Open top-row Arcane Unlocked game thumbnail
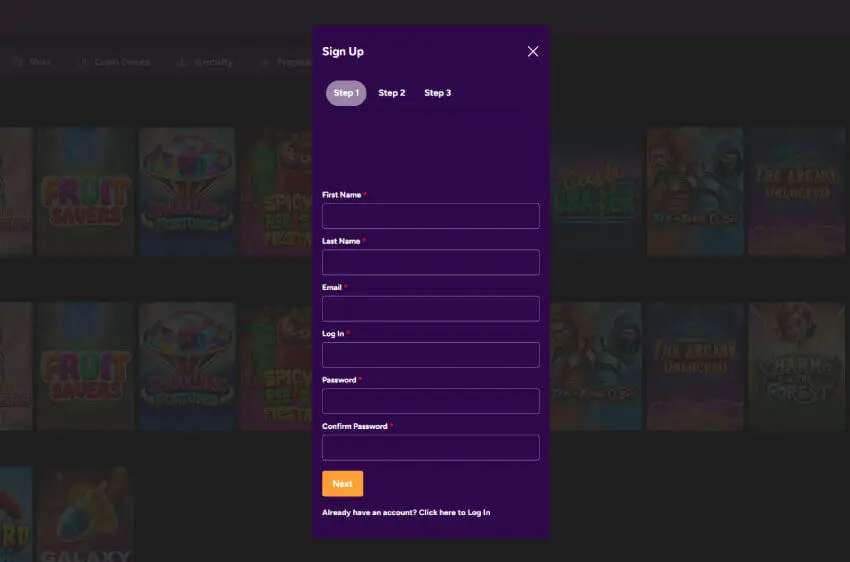 pyautogui.click(x=796, y=191)
